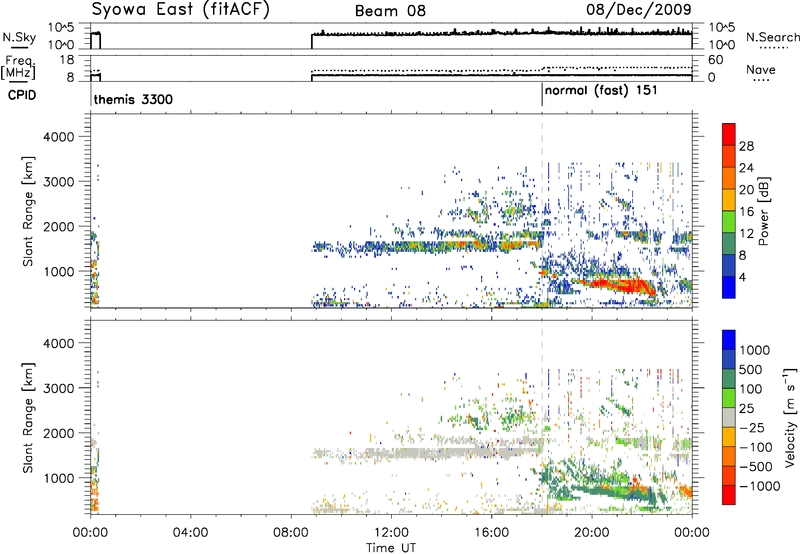Click the 'Syowa East (fitACF)' title text
Viewport: 800px width, 554px height.
[181, 10]
